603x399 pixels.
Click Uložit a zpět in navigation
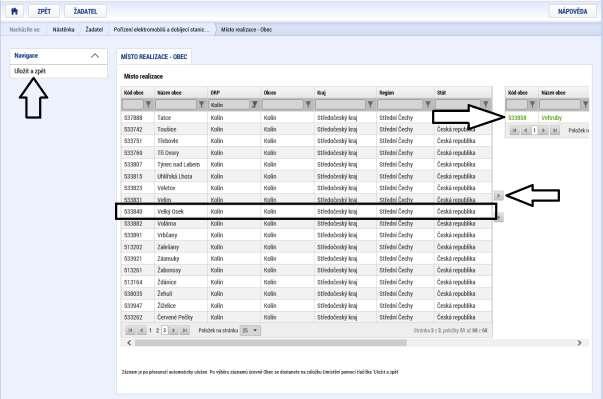[x=30, y=71]
